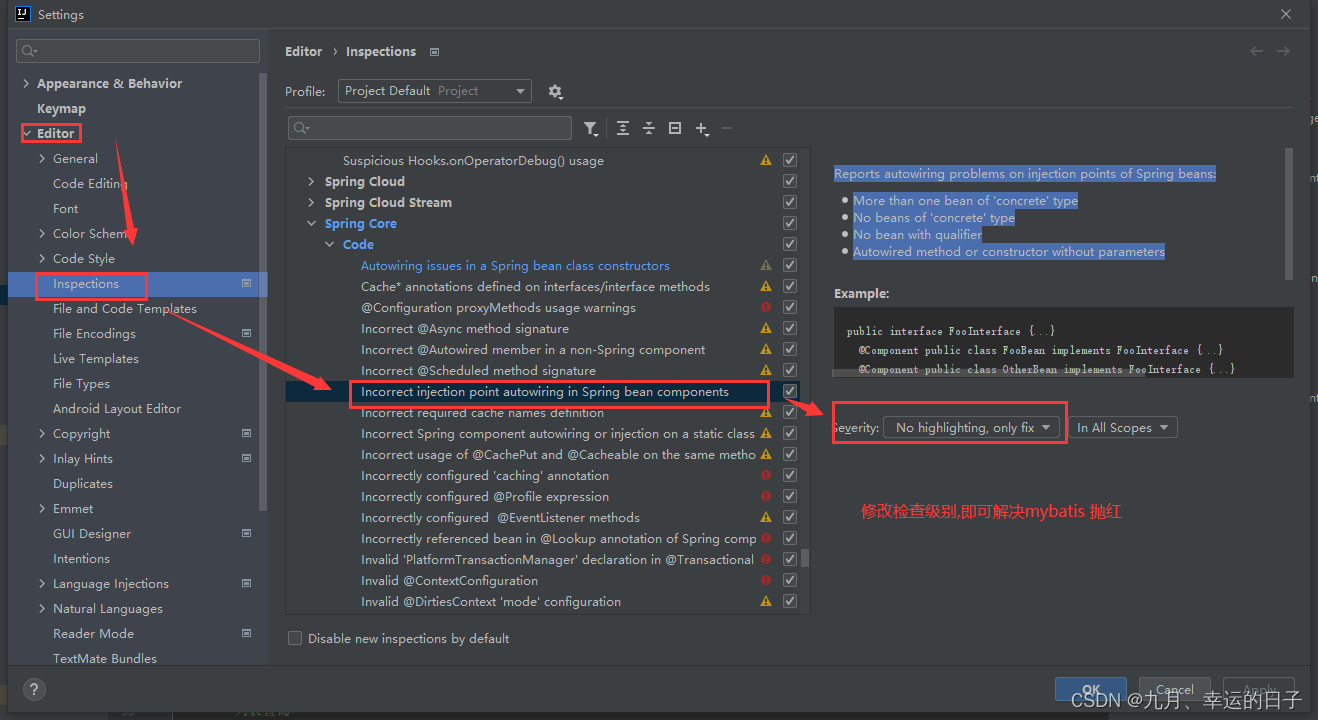Click the project-level icon beside Inspections breadcrumb

click(434, 51)
